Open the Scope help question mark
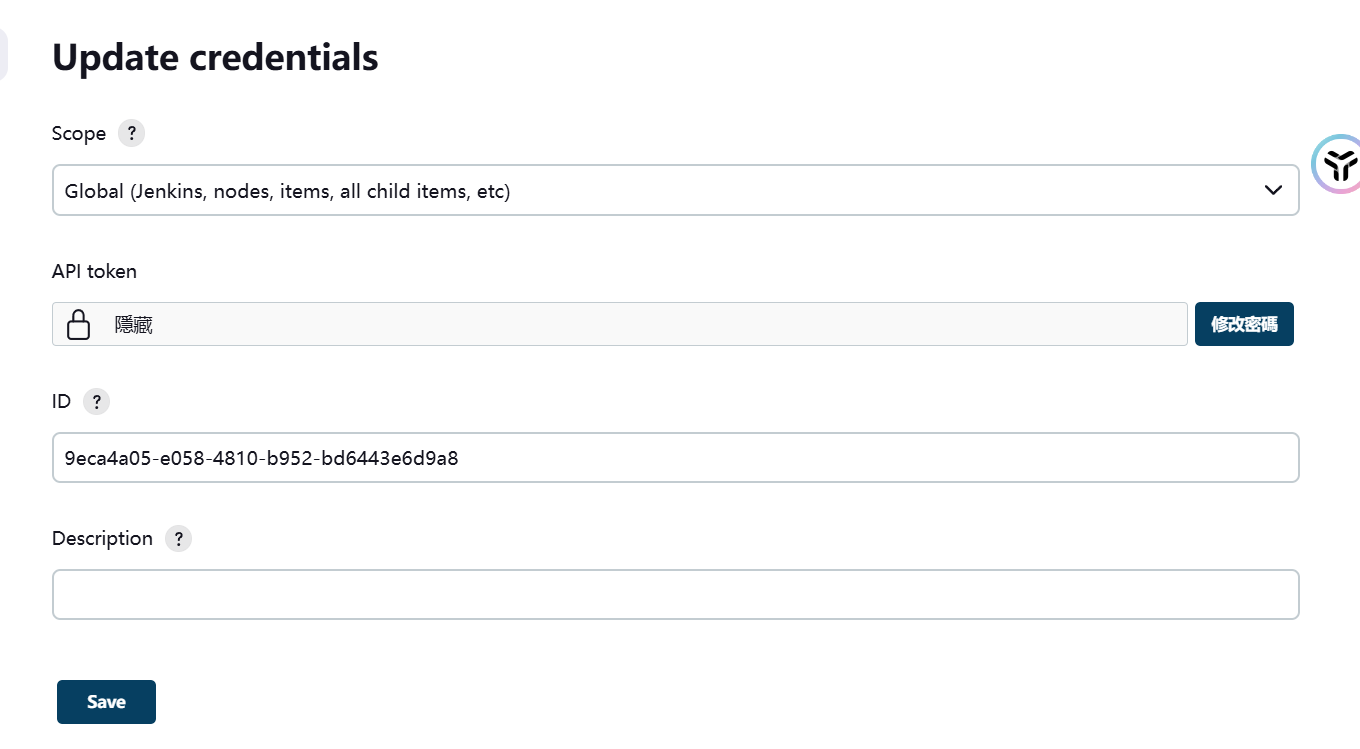The image size is (1360, 749). [x=131, y=133]
